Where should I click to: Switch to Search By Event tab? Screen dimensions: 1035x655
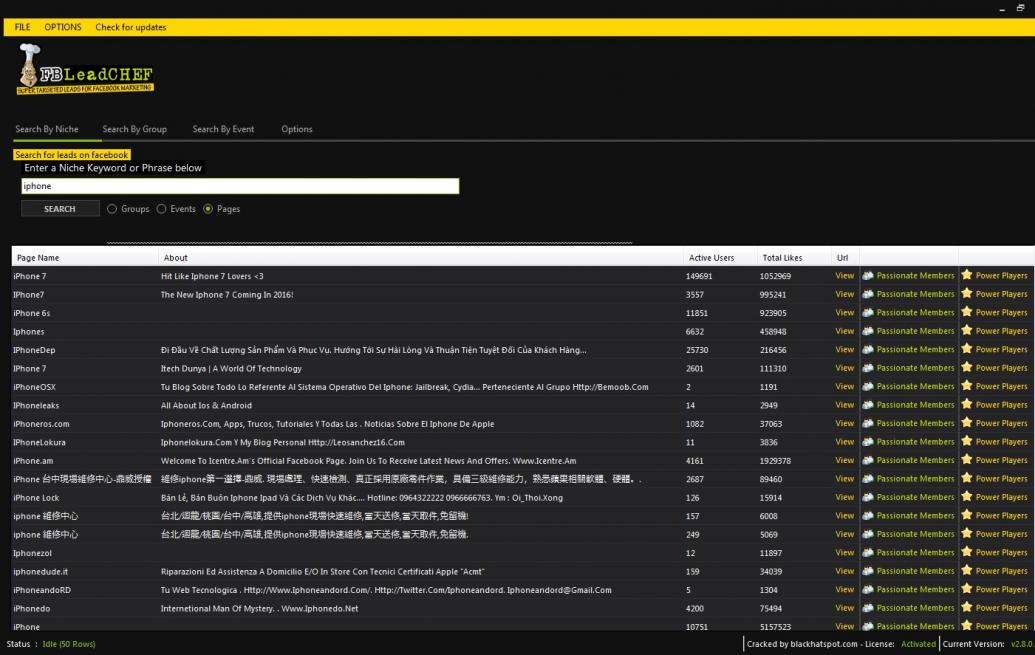223,129
